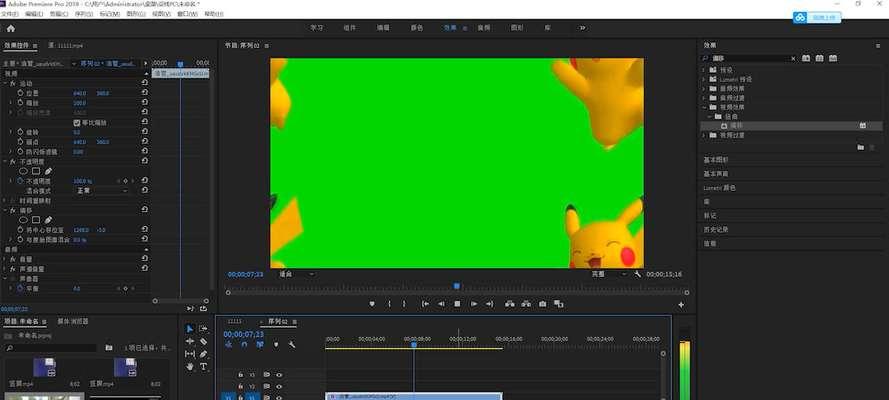
Task: Open the 基本图形 panel
Action: [x=716, y=160]
